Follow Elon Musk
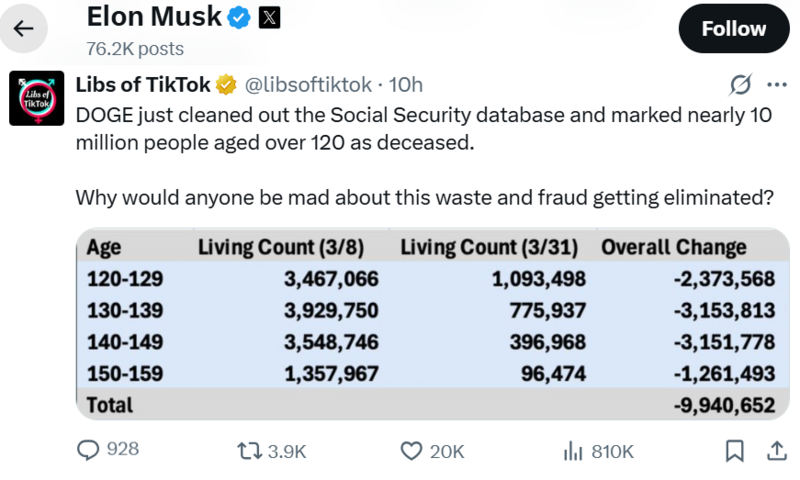The height and width of the screenshot is (480, 800). click(733, 29)
